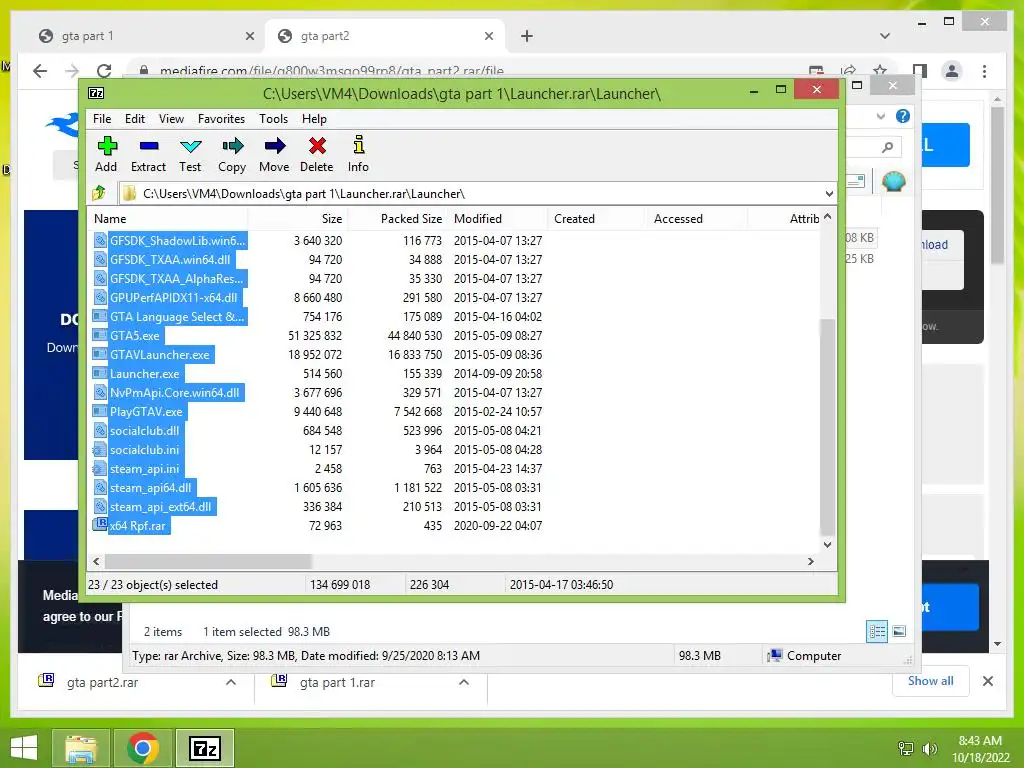Click the Explorer help question mark icon
1024x768 pixels.
[x=903, y=116]
